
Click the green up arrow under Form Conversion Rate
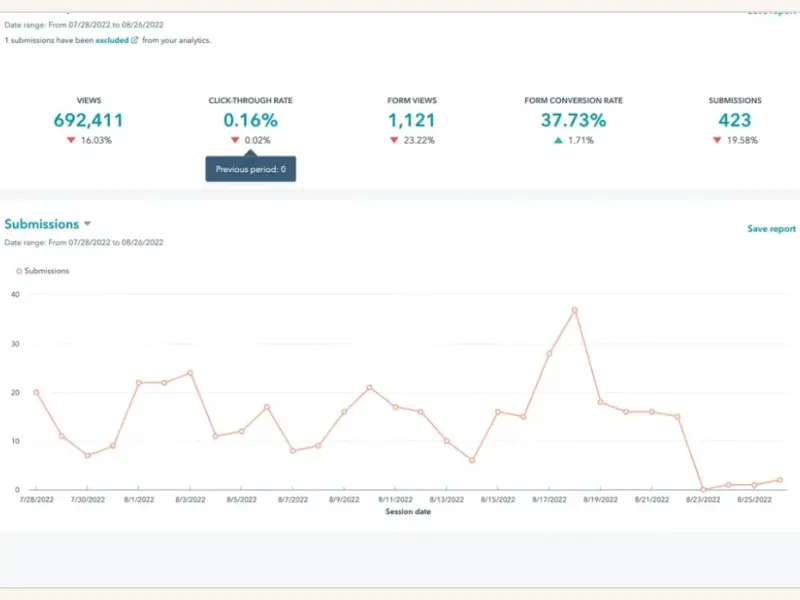[558, 140]
